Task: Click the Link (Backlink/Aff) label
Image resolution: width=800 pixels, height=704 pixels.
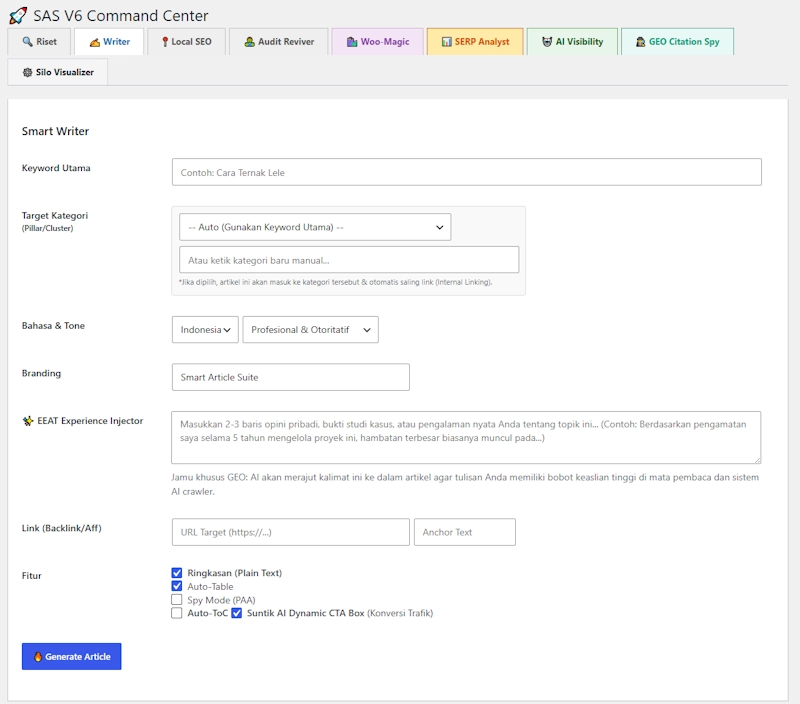Action: (62, 528)
